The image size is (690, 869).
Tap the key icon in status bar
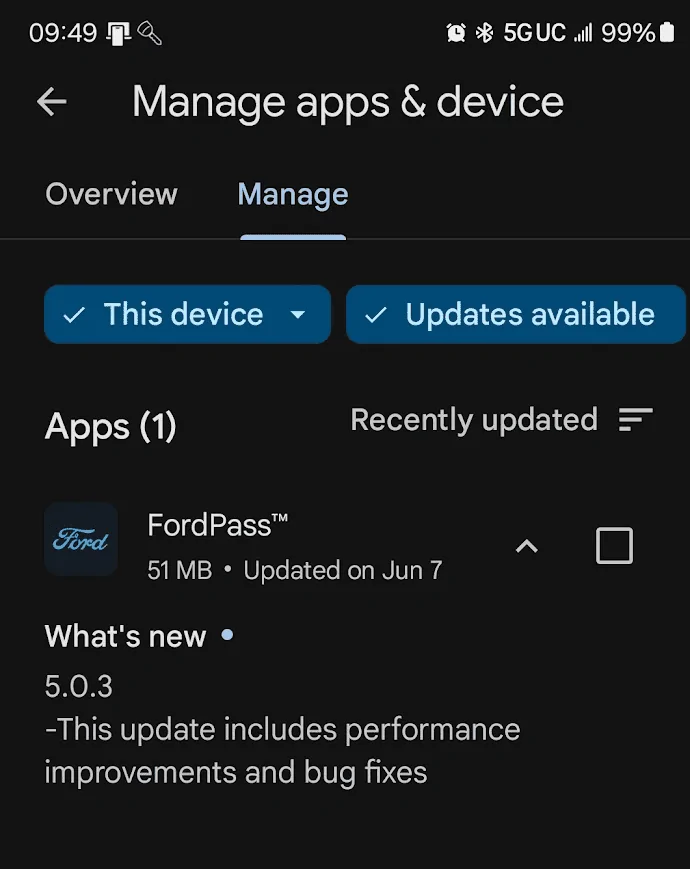tap(150, 34)
